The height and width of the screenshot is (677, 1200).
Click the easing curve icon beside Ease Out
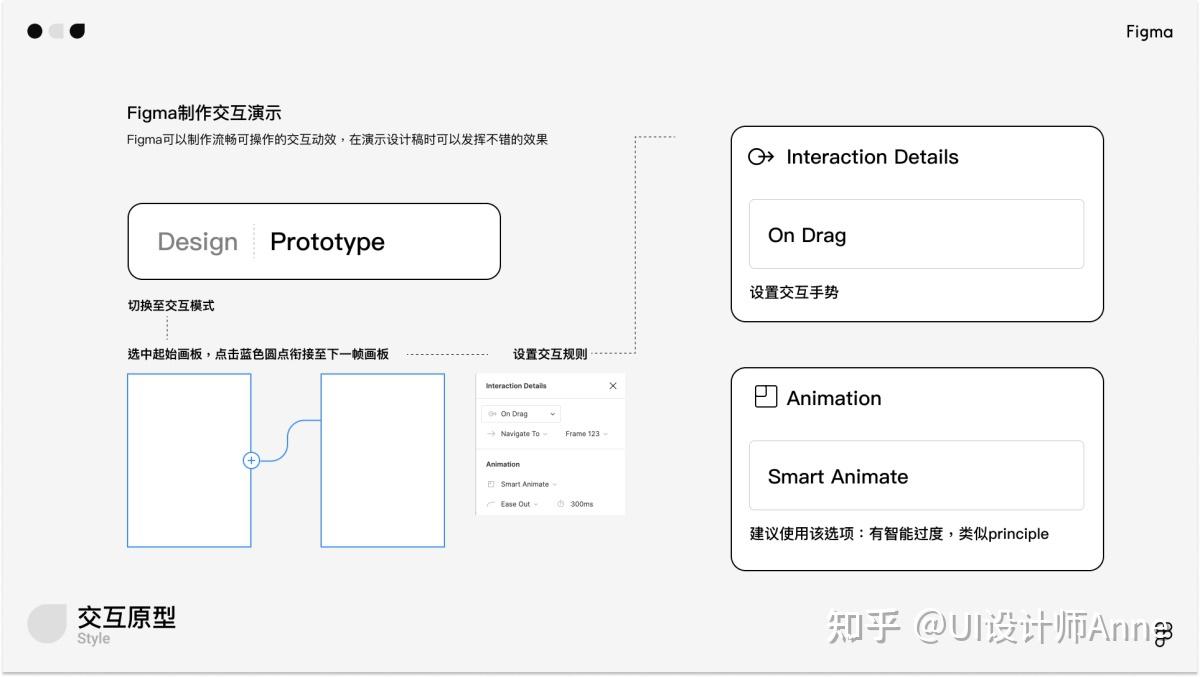point(491,504)
